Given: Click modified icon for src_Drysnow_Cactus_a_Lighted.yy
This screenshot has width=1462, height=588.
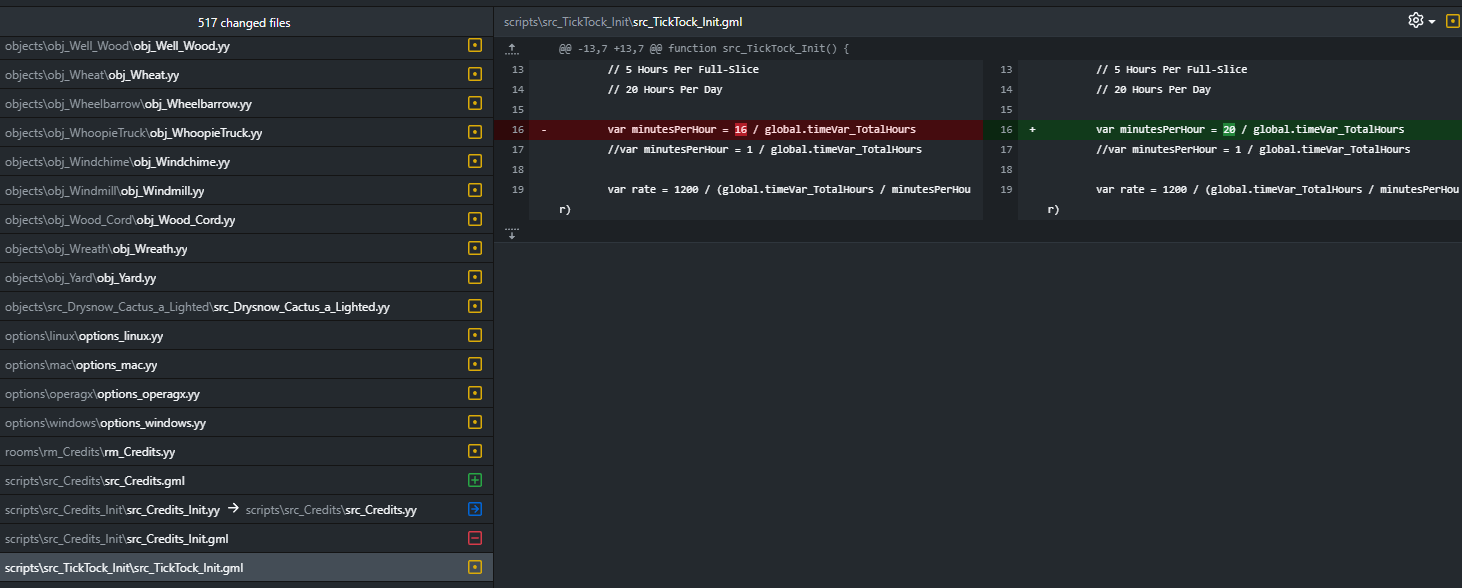Looking at the screenshot, I should pyautogui.click(x=475, y=307).
